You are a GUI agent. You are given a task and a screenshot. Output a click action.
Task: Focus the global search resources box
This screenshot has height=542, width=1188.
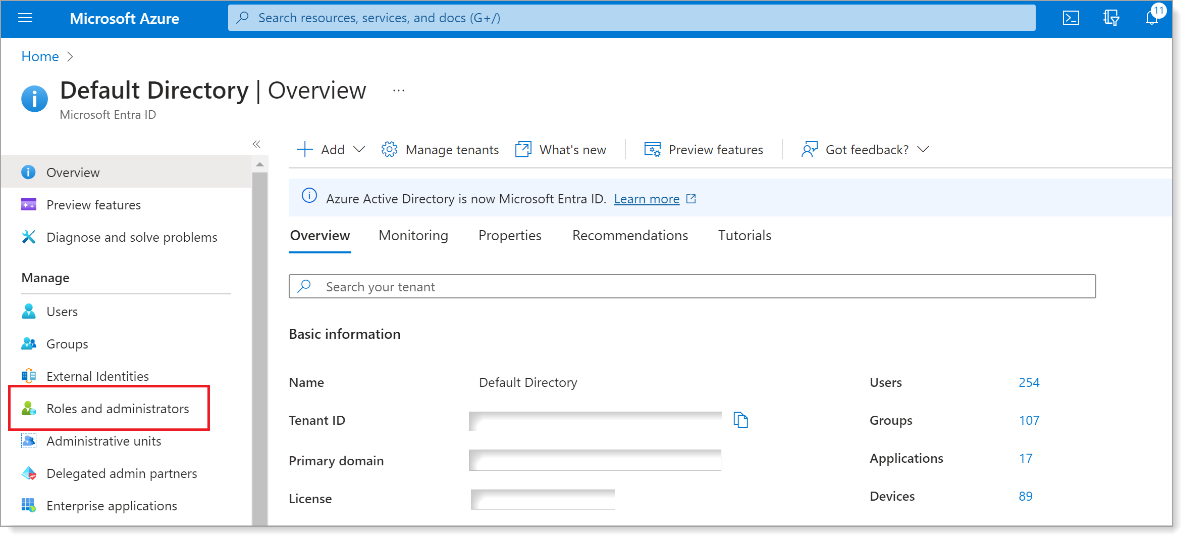tap(632, 17)
